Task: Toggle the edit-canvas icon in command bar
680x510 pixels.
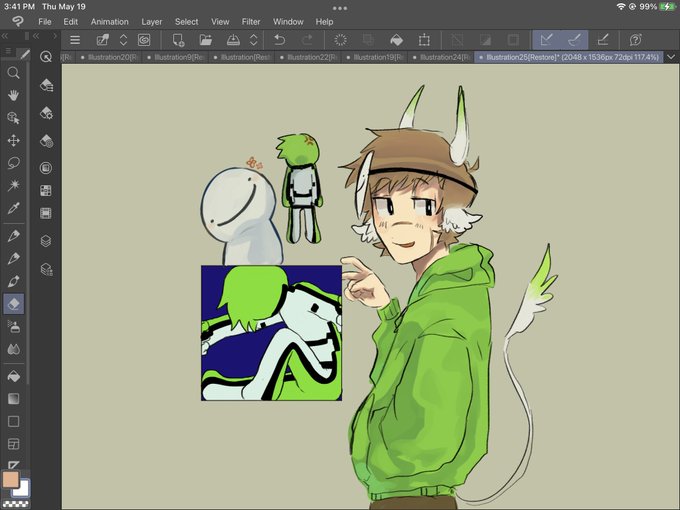Action: [103, 40]
